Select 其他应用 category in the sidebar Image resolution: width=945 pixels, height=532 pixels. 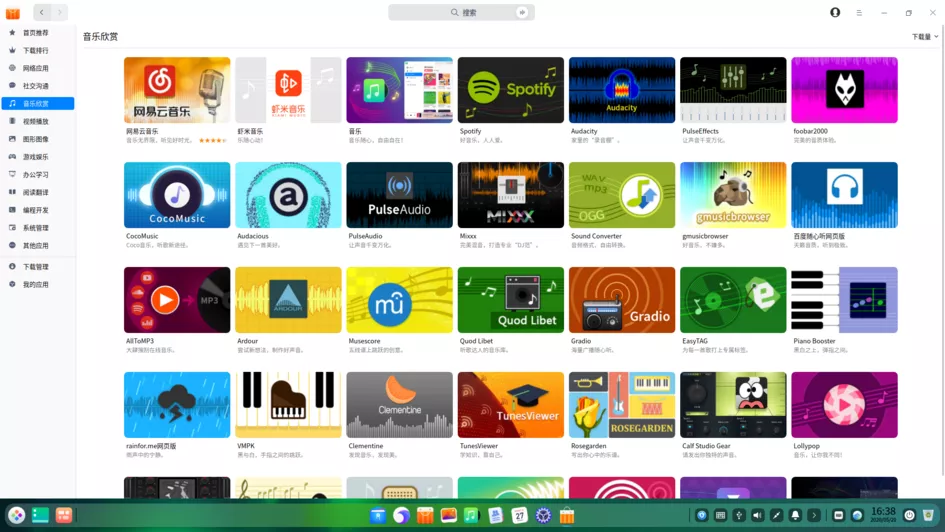point(37,245)
